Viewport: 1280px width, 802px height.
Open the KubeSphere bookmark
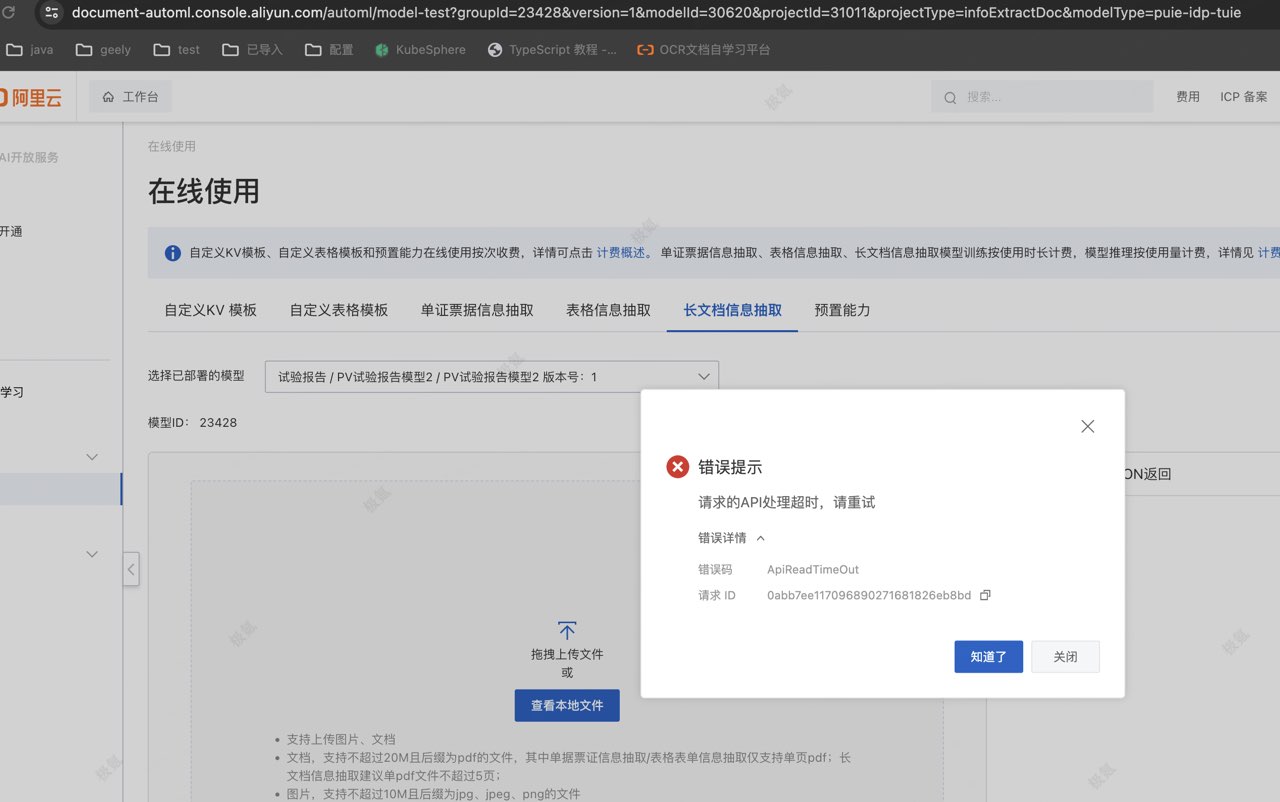click(x=420, y=49)
